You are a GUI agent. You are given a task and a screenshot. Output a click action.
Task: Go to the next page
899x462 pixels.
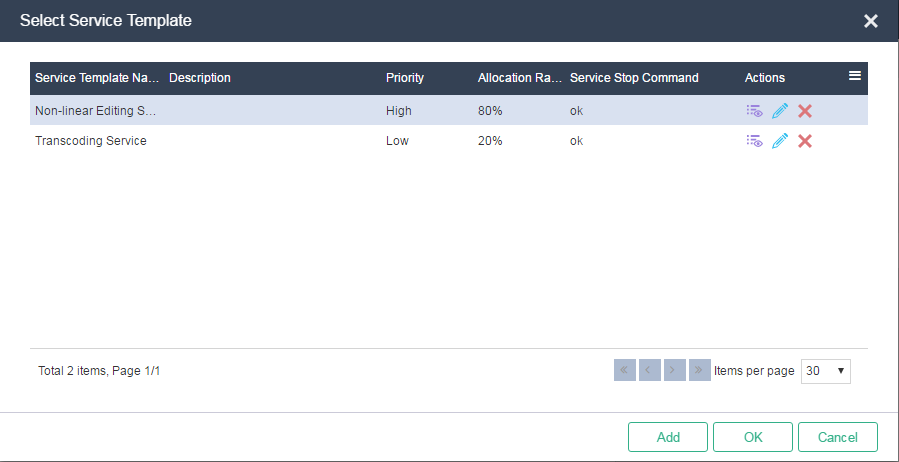point(675,370)
